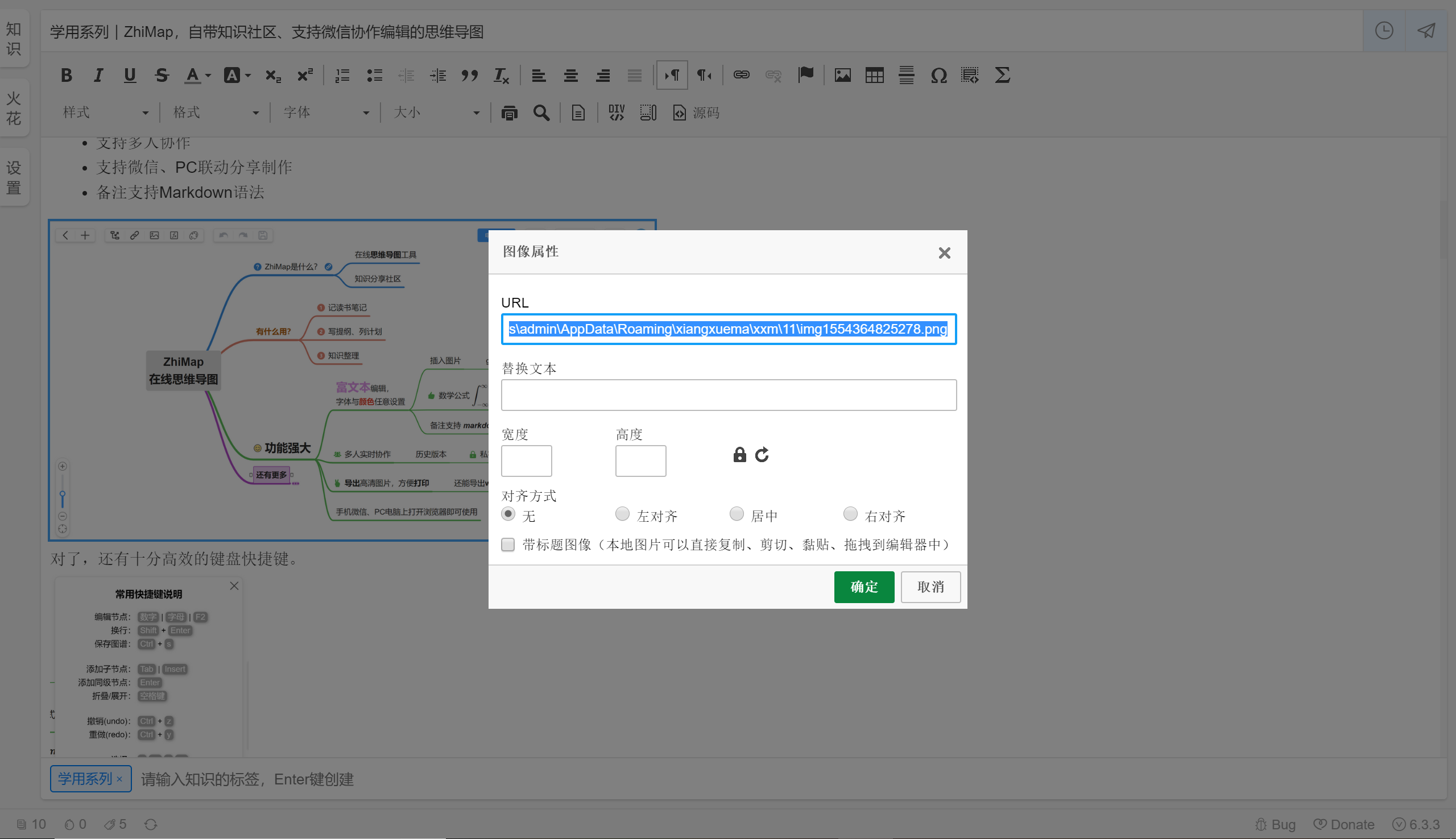Align text to the right
The width and height of the screenshot is (1456, 839).
(603, 76)
